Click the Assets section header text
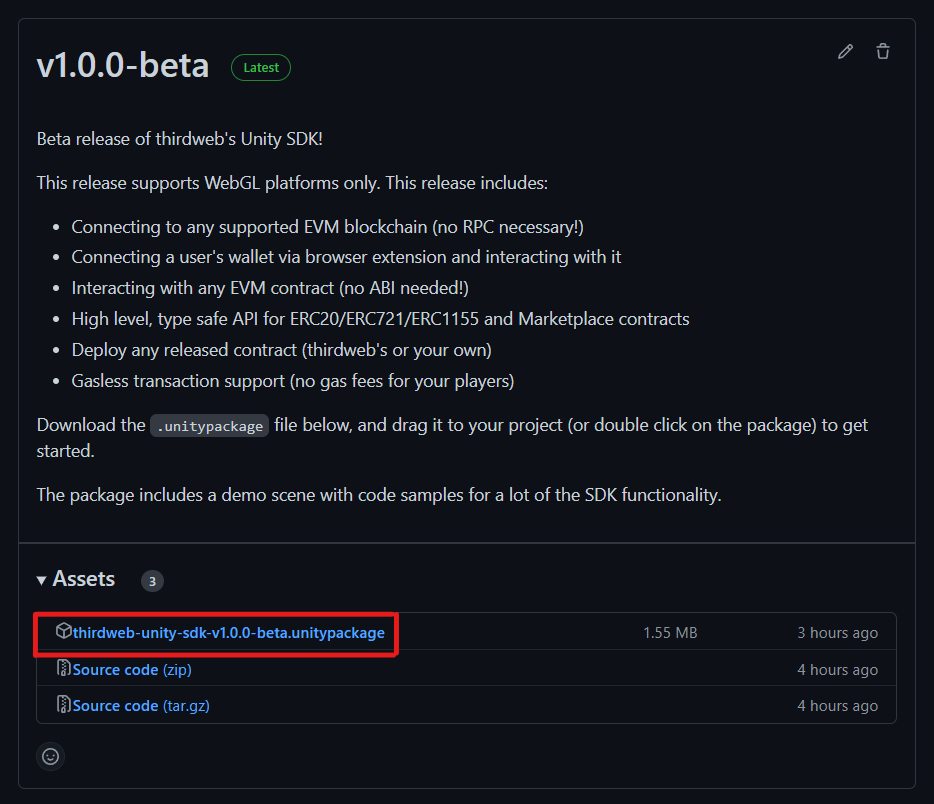Image resolution: width=934 pixels, height=804 pixels. (x=84, y=578)
